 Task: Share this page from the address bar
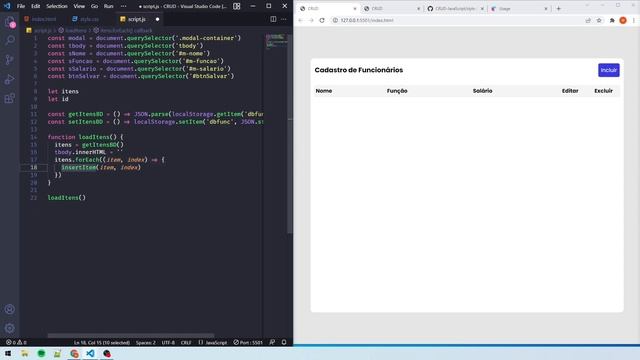588,20
